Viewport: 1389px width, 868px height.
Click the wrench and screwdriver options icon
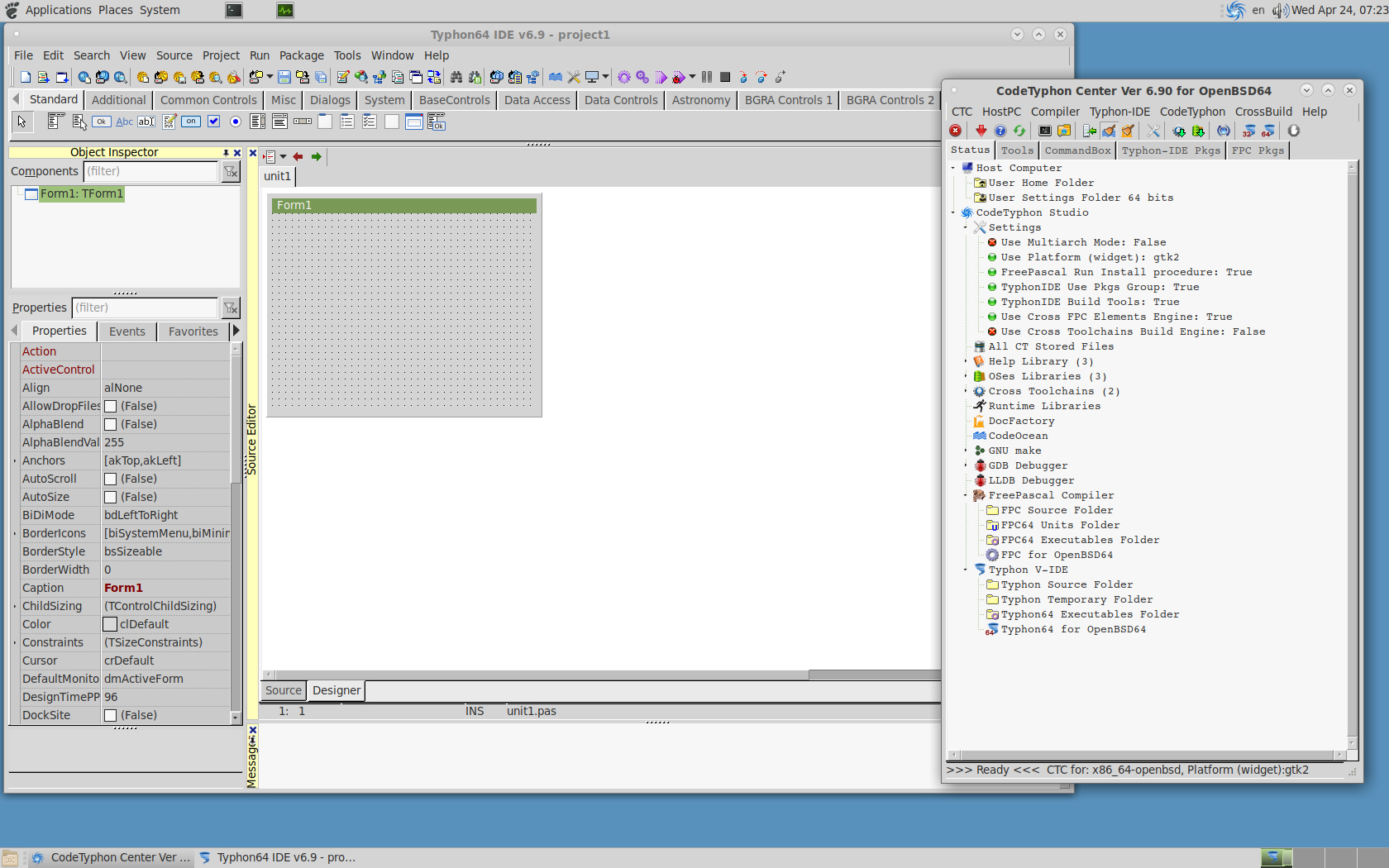tap(574, 77)
